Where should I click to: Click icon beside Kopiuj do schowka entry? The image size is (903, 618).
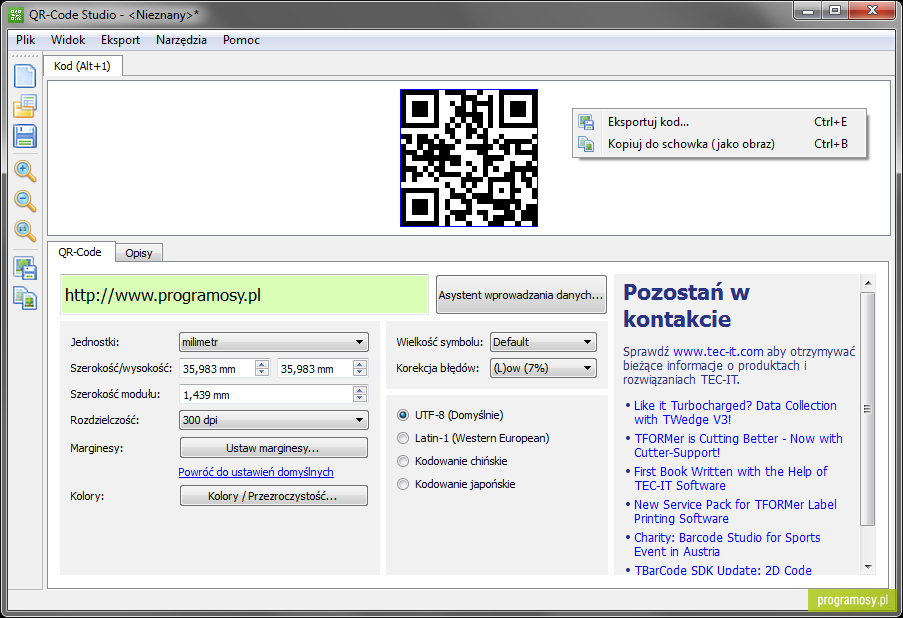click(586, 144)
